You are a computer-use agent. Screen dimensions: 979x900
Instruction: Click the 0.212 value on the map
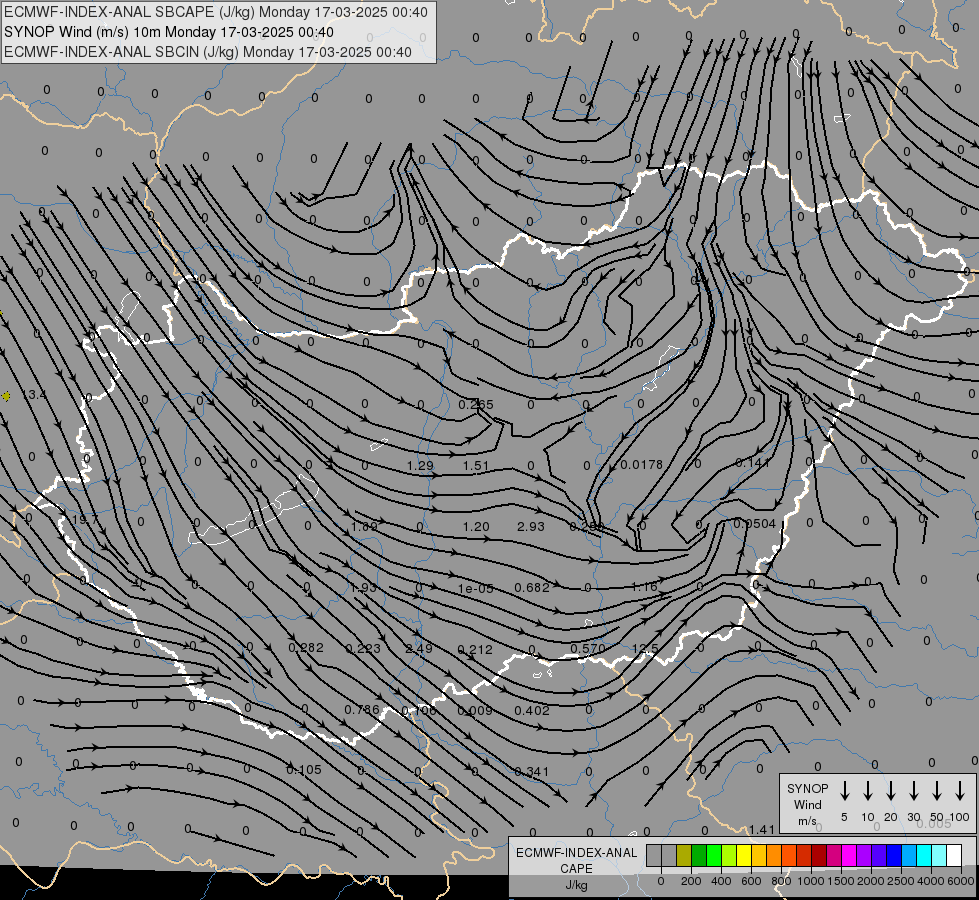pos(475,650)
